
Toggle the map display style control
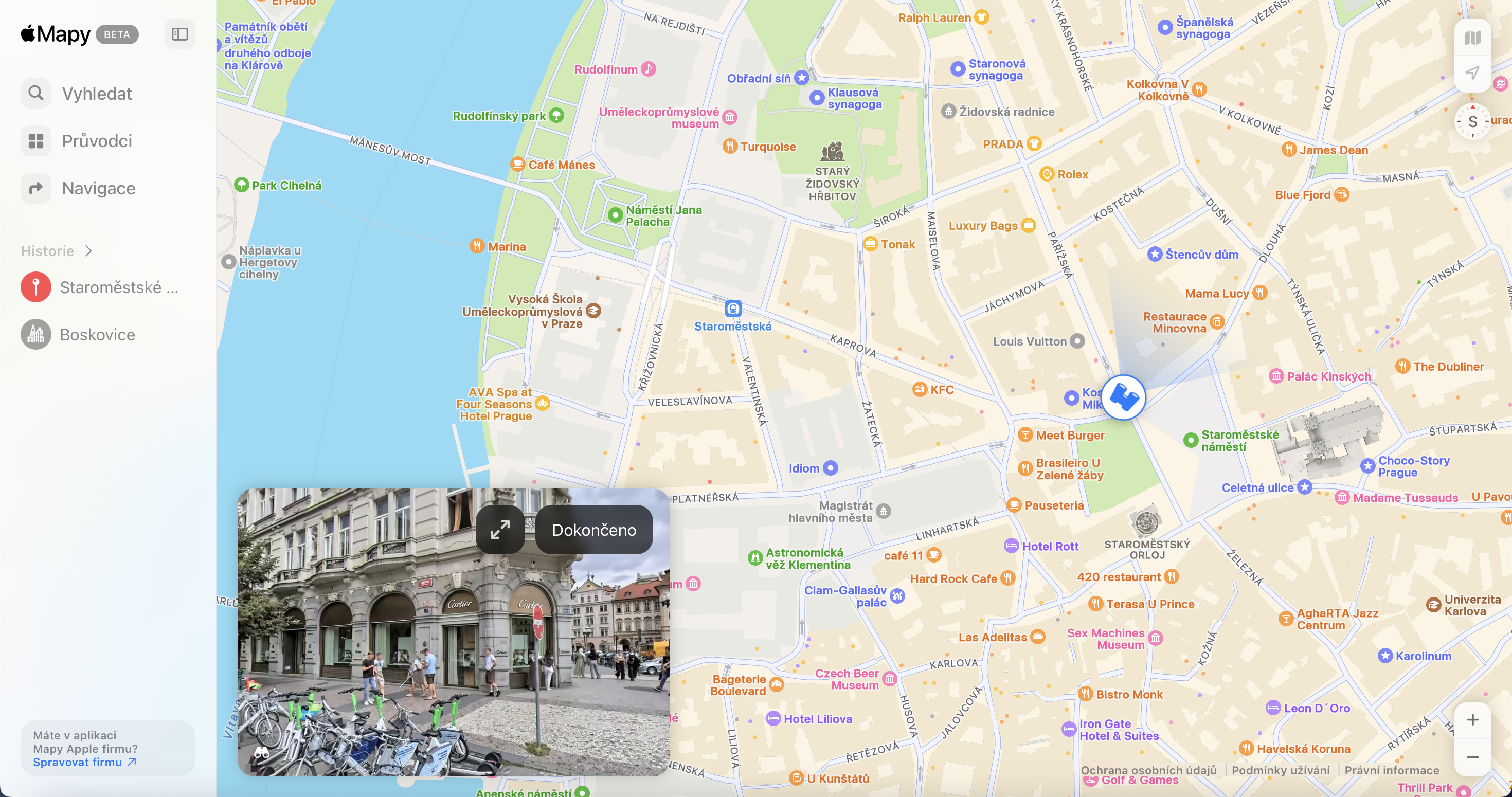click(x=1473, y=37)
